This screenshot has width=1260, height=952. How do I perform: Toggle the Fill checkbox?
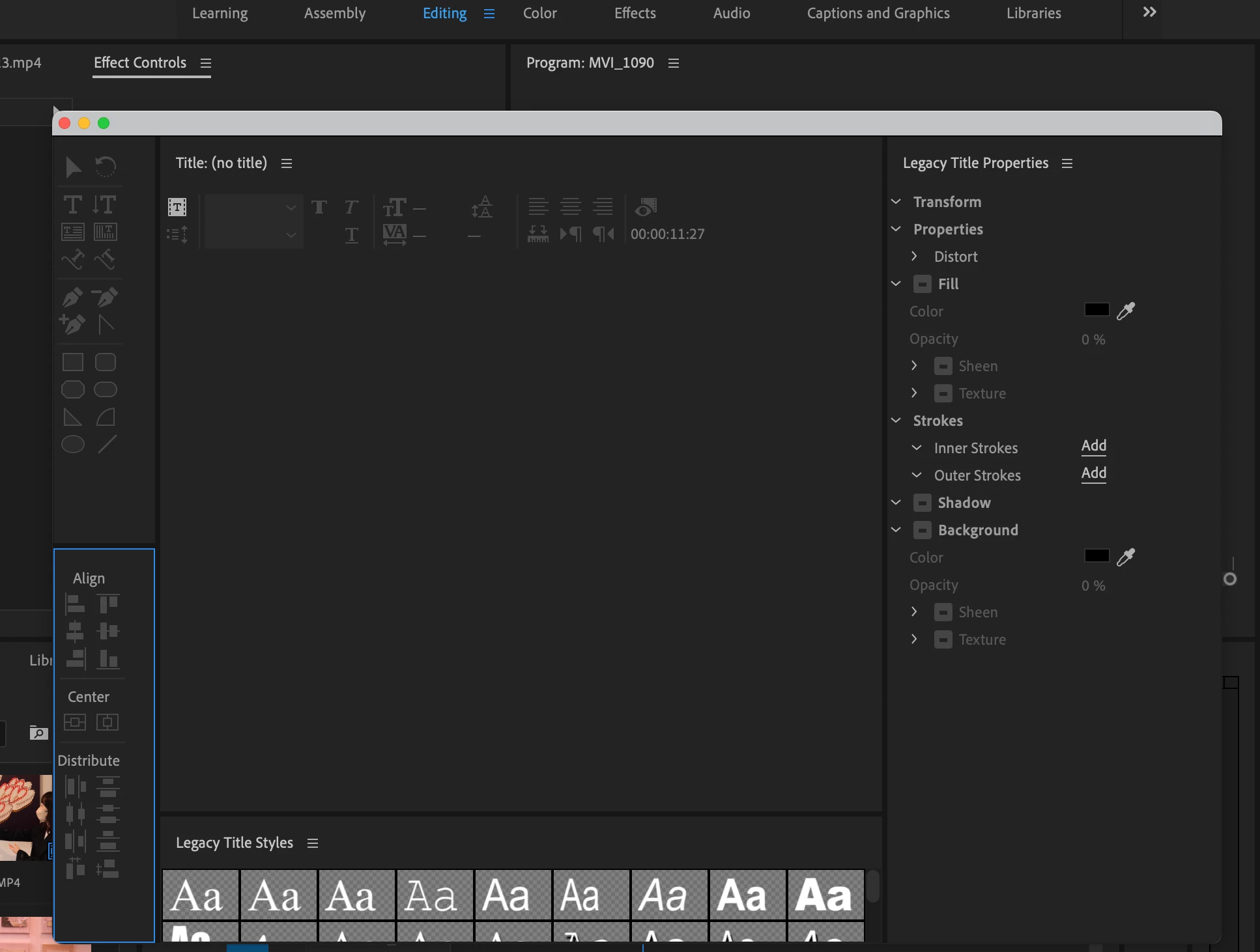[922, 284]
